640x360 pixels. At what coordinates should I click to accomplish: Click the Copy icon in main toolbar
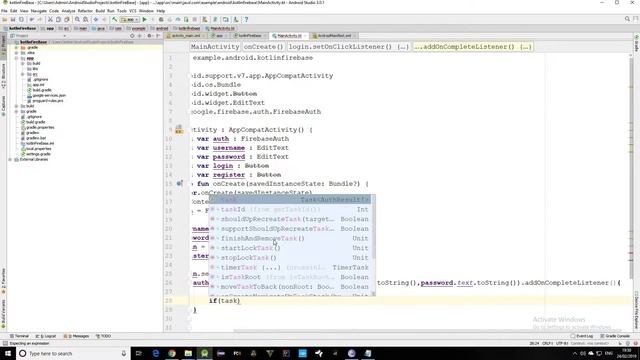click(x=58, y=20)
